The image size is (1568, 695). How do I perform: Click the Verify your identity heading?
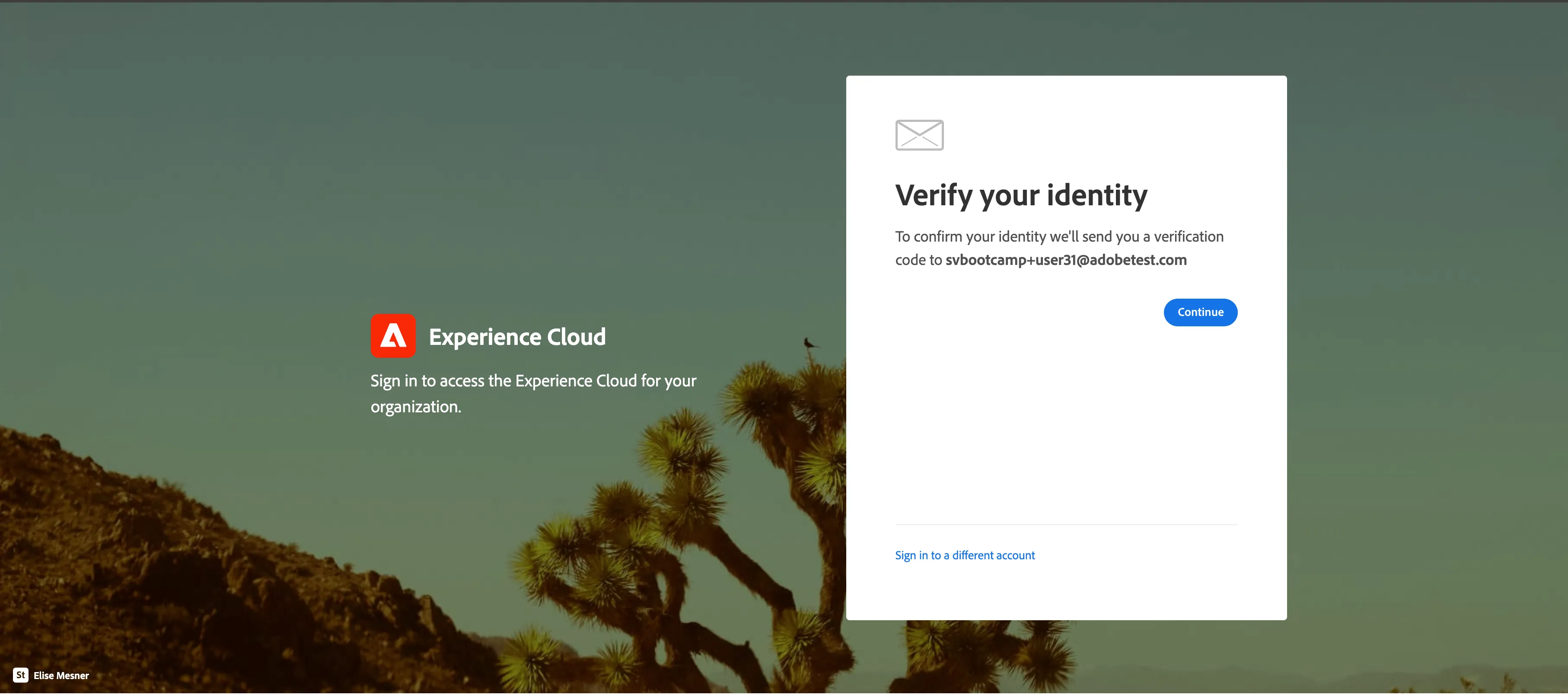tap(1021, 195)
